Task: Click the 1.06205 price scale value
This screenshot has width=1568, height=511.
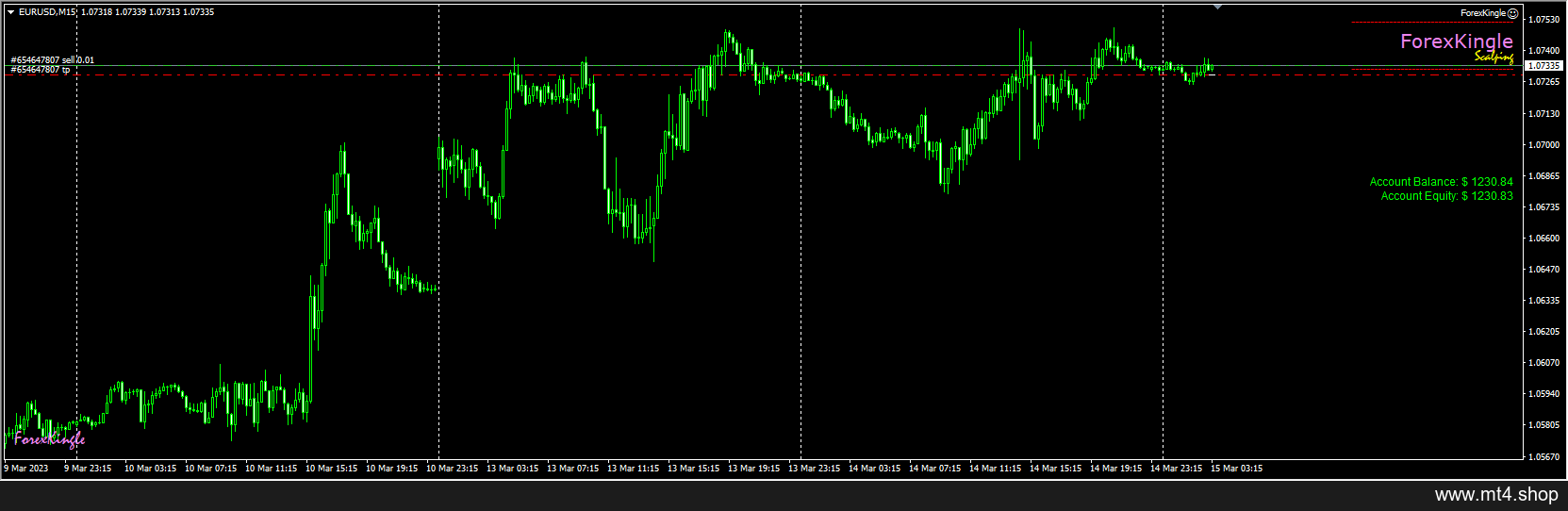Action: (x=1543, y=332)
